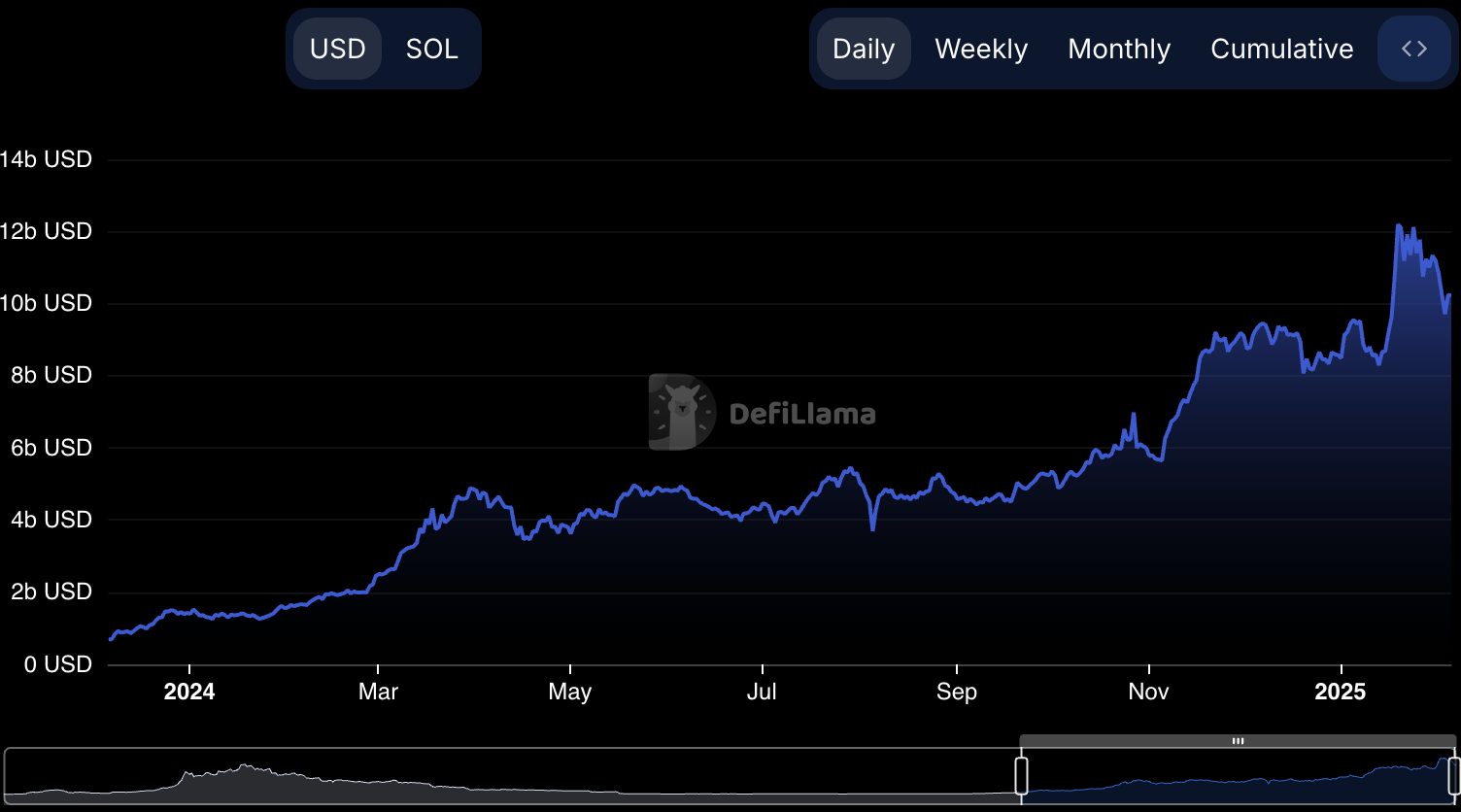The width and height of the screenshot is (1461, 812).
Task: Click the 2025 x-axis label
Action: (1340, 692)
